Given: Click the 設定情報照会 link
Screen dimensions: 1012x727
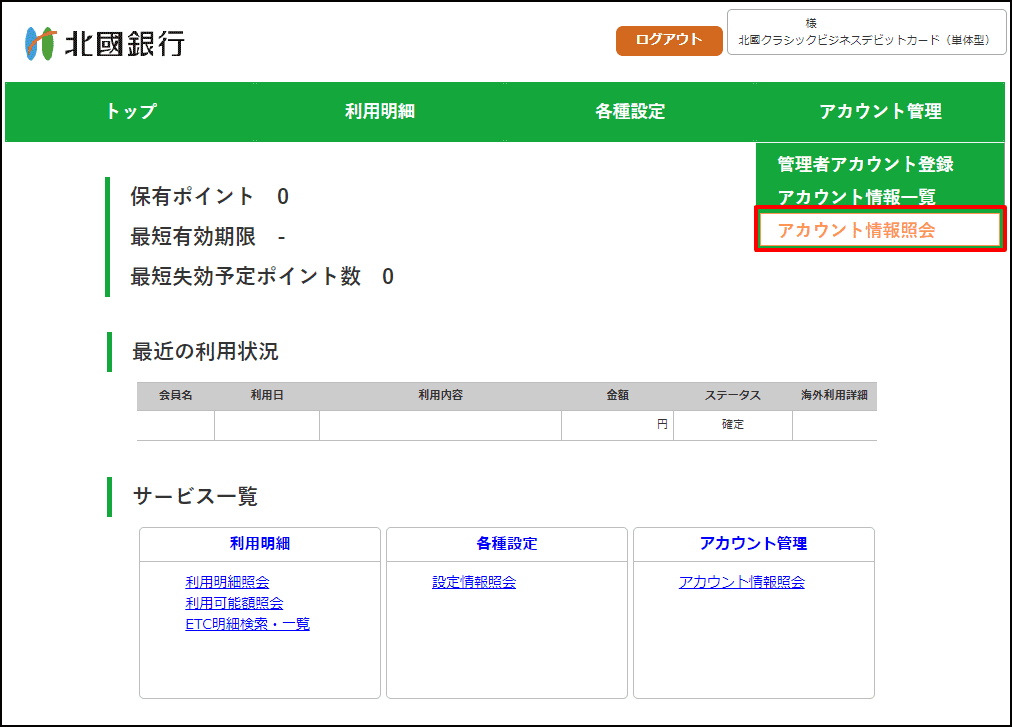Looking at the screenshot, I should (474, 582).
